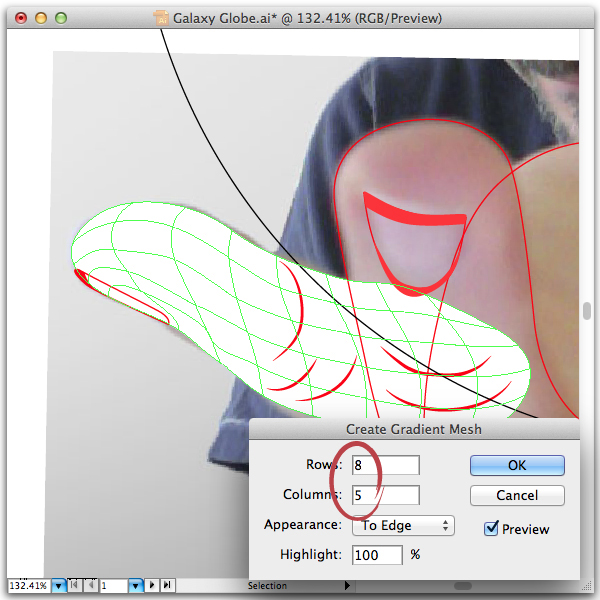Click the Columns input field
Screen dimensions: 600x600
386,495
